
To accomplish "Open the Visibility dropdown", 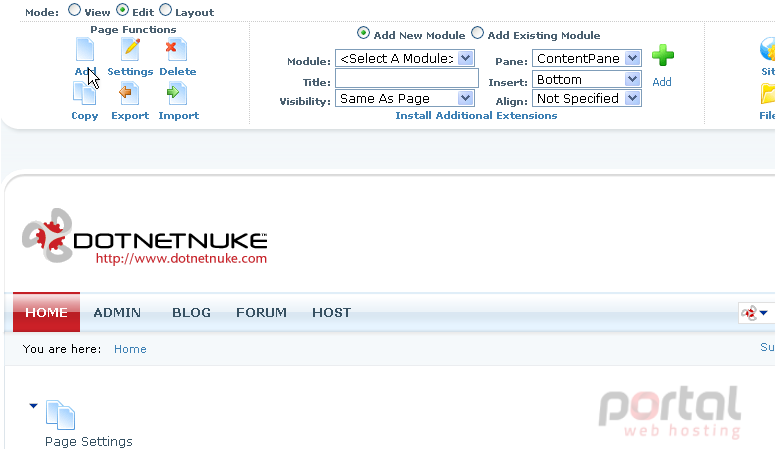I will point(405,99).
